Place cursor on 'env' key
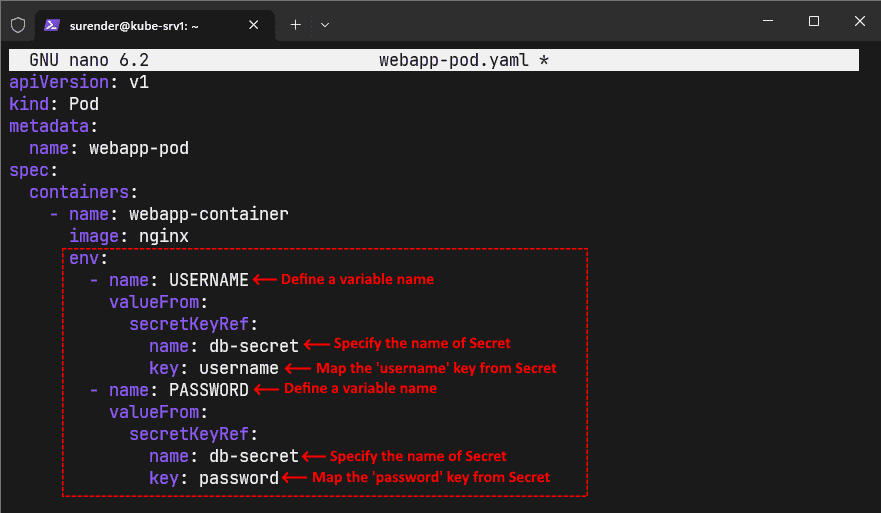This screenshot has height=513, width=881. pyautogui.click(x=84, y=258)
